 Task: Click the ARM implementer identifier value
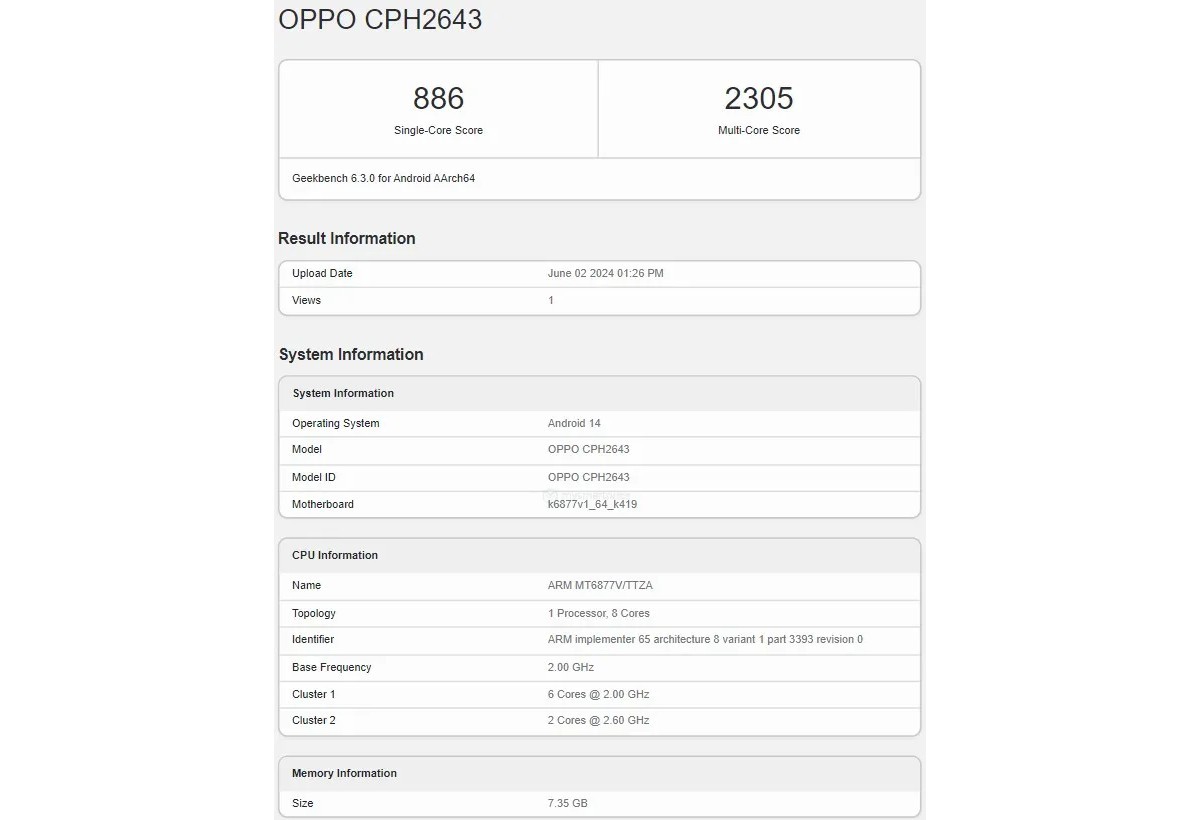pos(705,639)
